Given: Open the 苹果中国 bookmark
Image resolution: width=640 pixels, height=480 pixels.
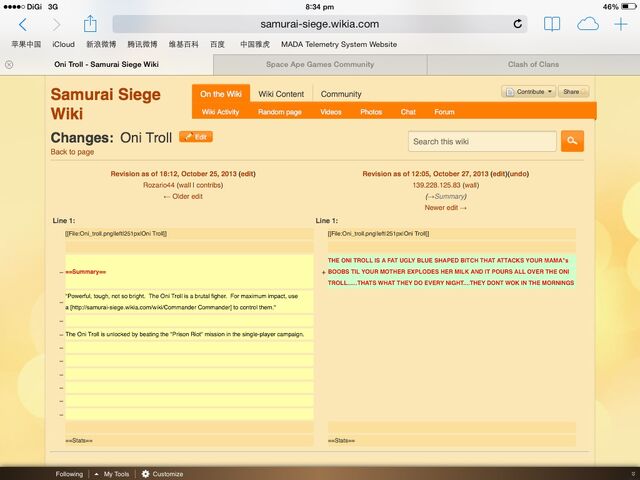Looking at the screenshot, I should (26, 44).
